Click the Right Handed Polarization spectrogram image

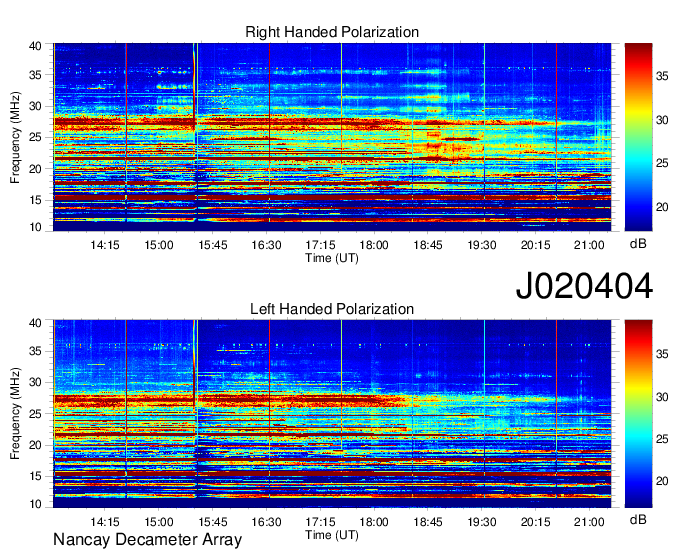[332, 137]
